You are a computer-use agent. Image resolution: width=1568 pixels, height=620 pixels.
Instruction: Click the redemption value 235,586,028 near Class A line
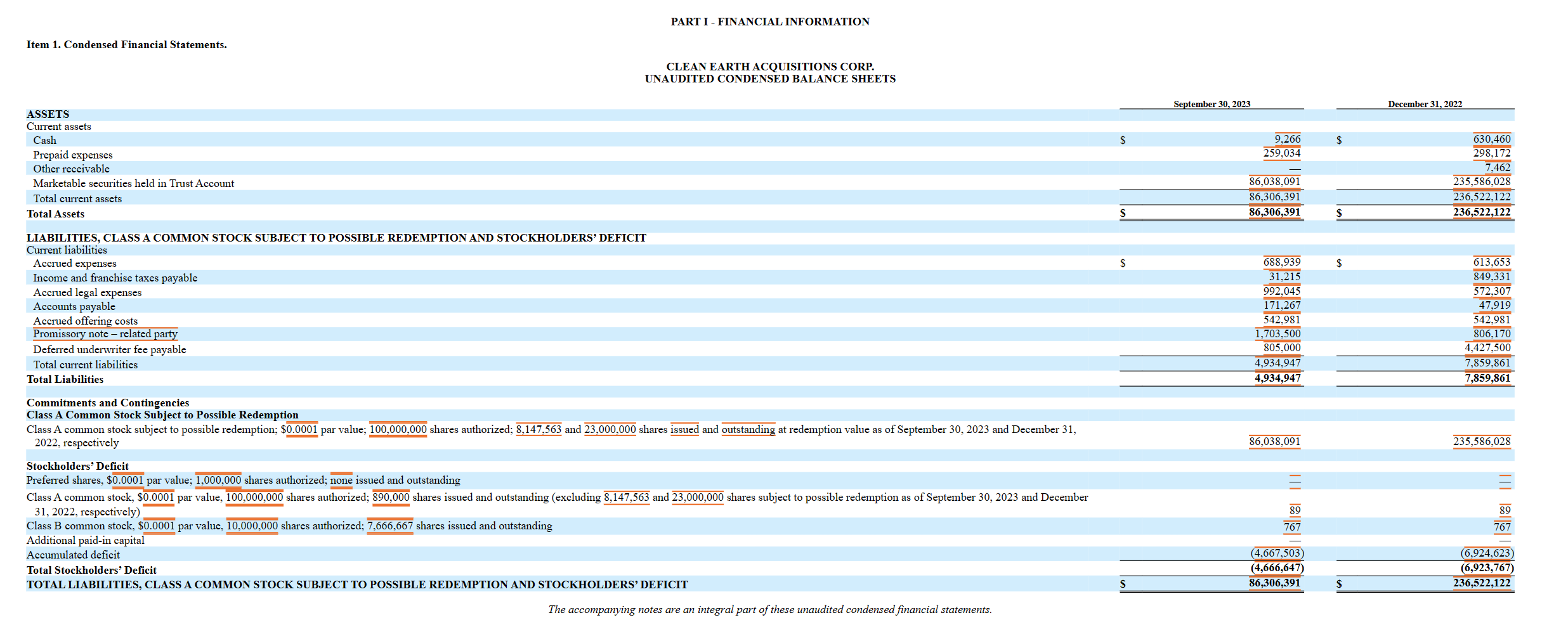pyautogui.click(x=1482, y=441)
